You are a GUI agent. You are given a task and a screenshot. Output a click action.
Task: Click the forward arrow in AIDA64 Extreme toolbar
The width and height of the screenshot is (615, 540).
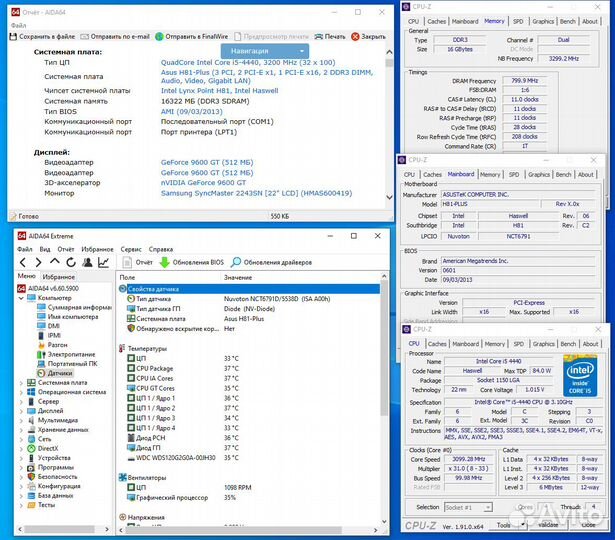coord(38,262)
